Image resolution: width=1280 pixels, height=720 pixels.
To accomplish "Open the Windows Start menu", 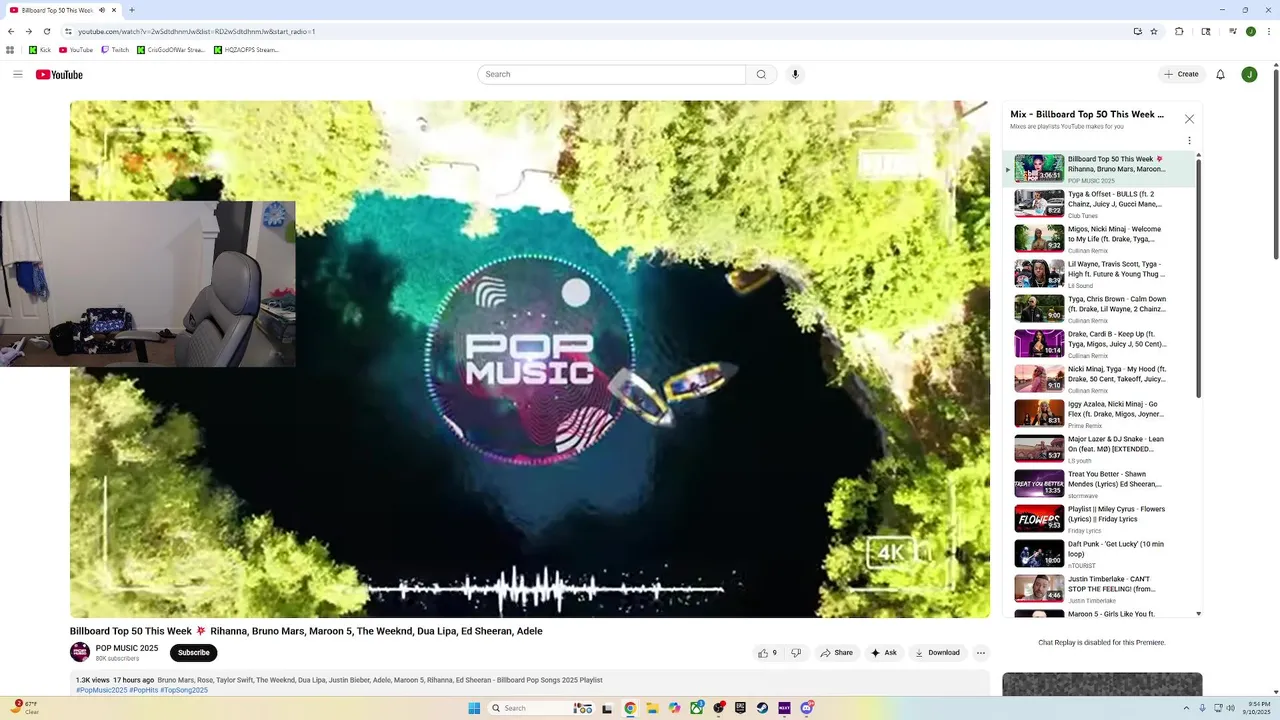I will pyautogui.click(x=474, y=708).
